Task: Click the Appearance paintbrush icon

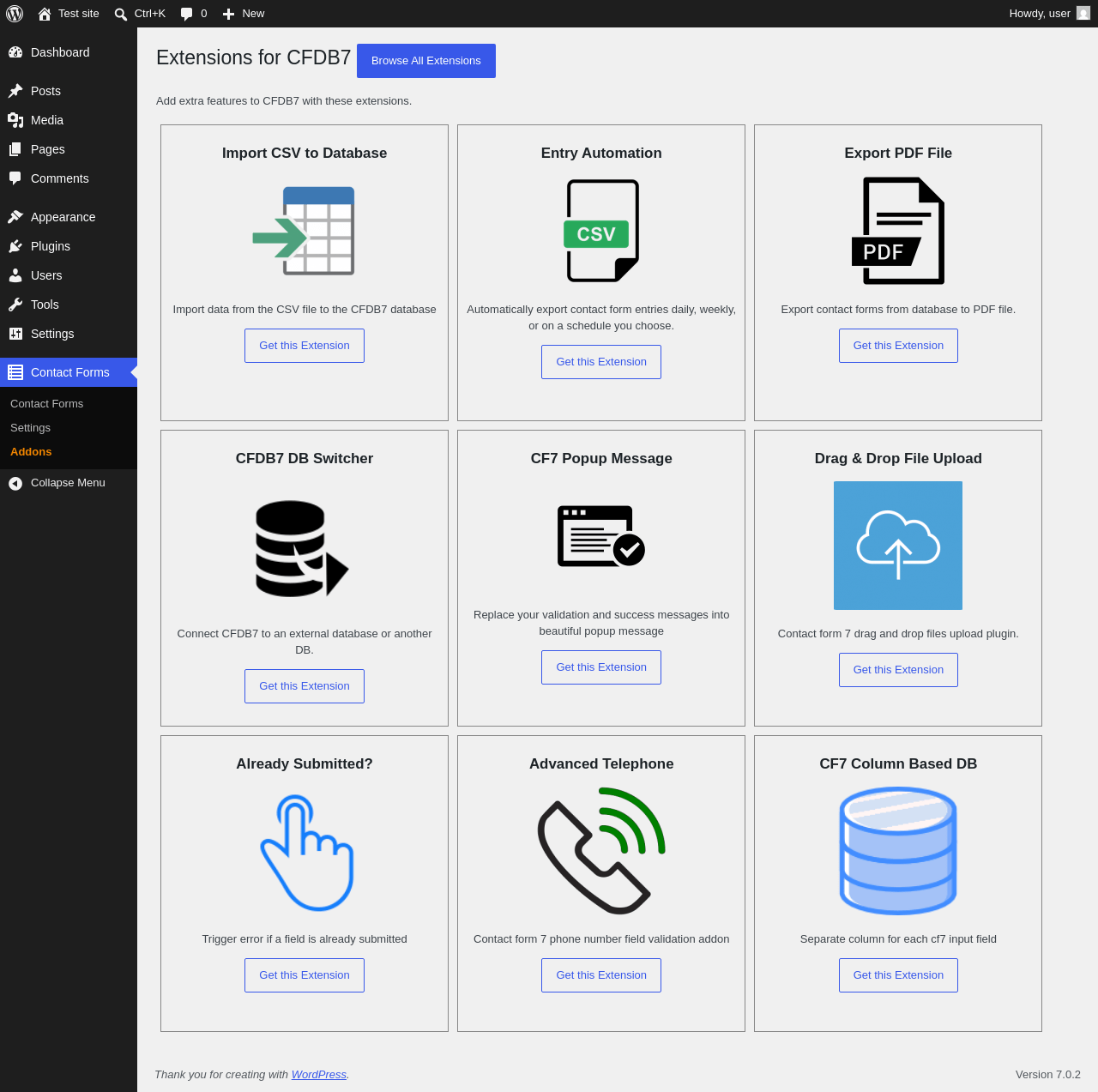Action: tap(15, 217)
